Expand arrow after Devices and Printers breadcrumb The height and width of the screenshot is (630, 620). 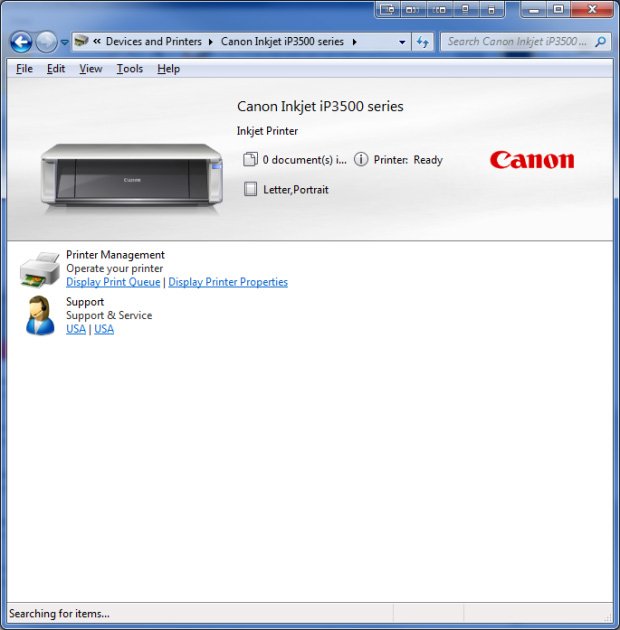[x=211, y=42]
